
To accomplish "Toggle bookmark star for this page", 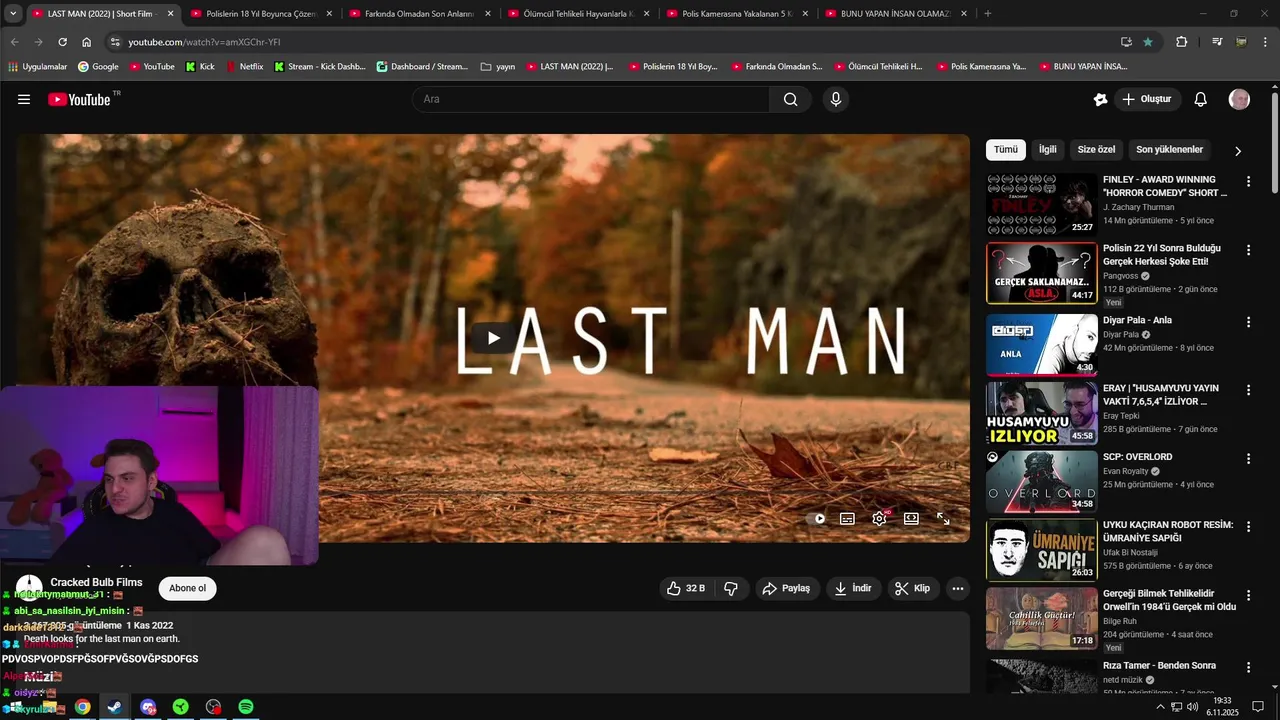I will [x=1148, y=42].
